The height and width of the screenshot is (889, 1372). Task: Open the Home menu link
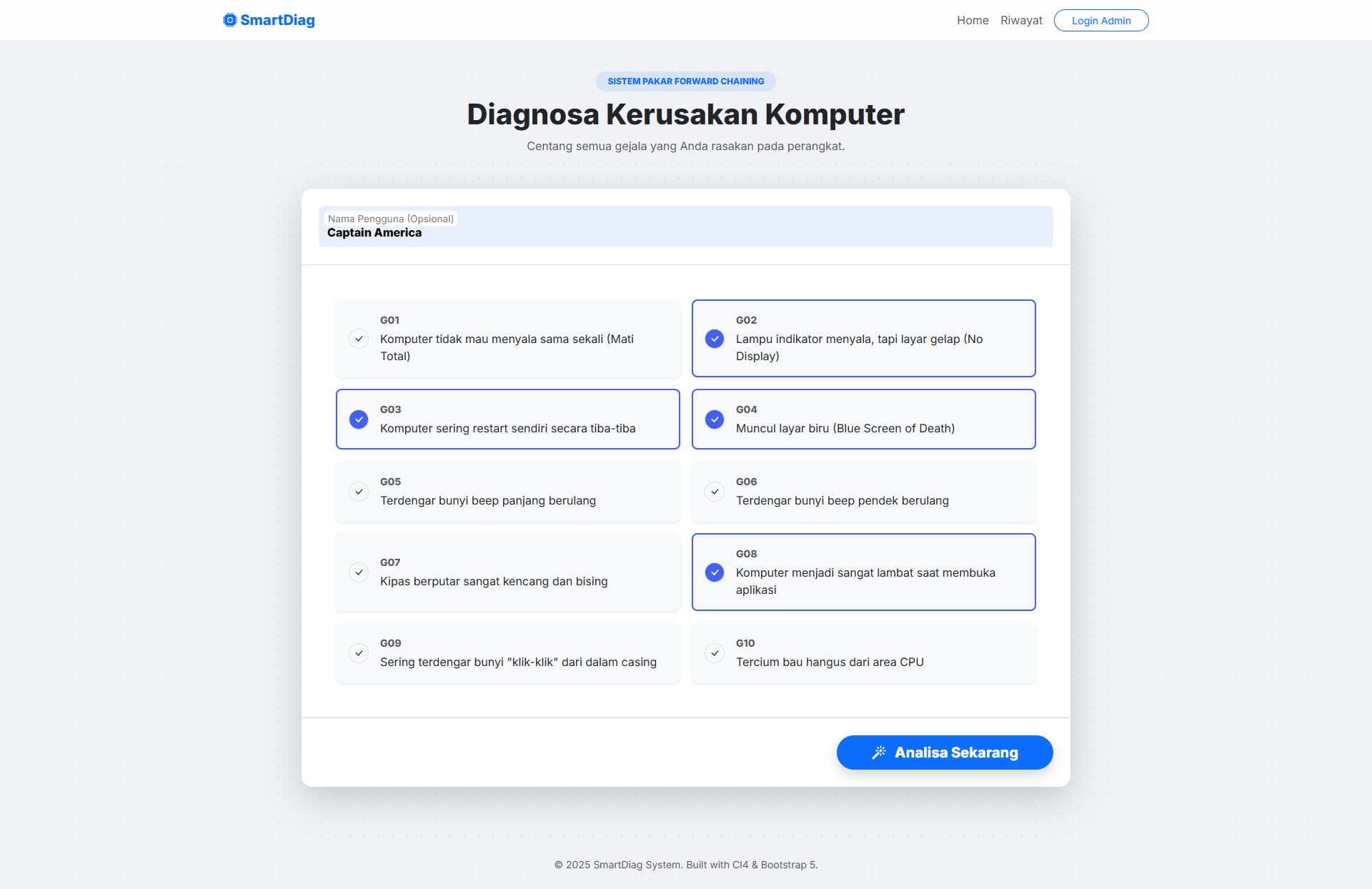click(x=973, y=20)
